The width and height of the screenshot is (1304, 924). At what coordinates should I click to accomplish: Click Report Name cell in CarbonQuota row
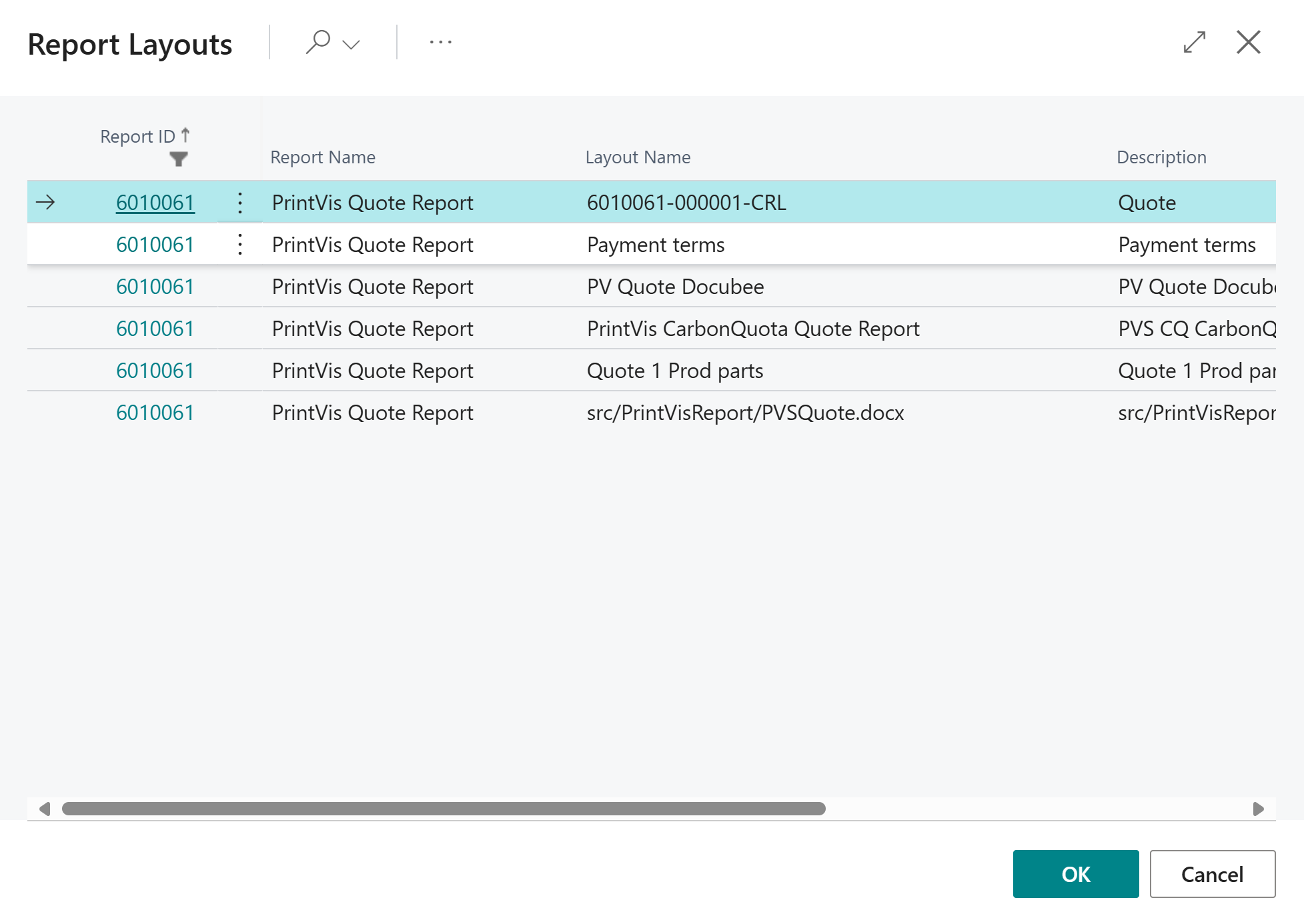372,329
